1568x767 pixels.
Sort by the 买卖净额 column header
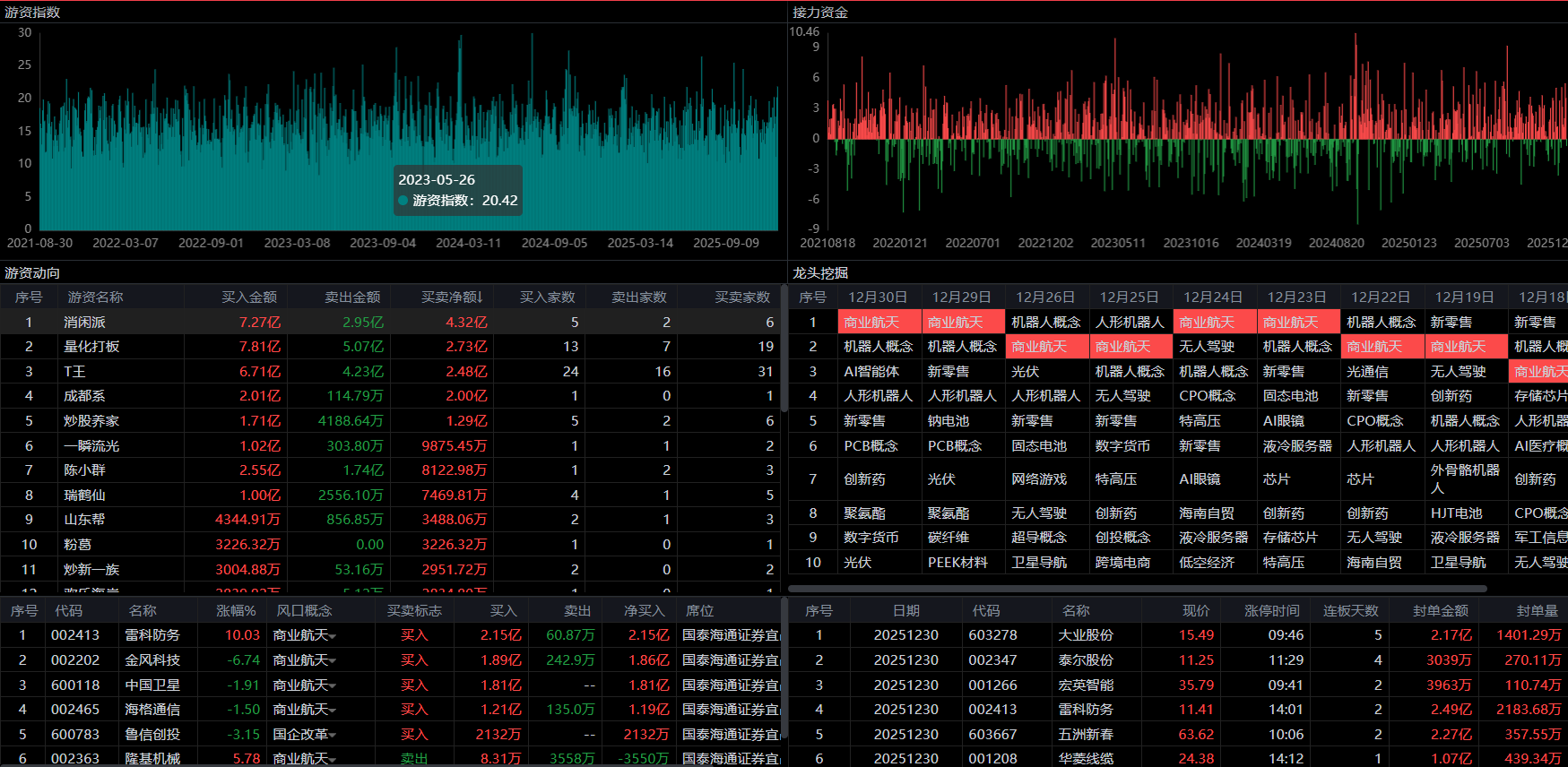452,297
